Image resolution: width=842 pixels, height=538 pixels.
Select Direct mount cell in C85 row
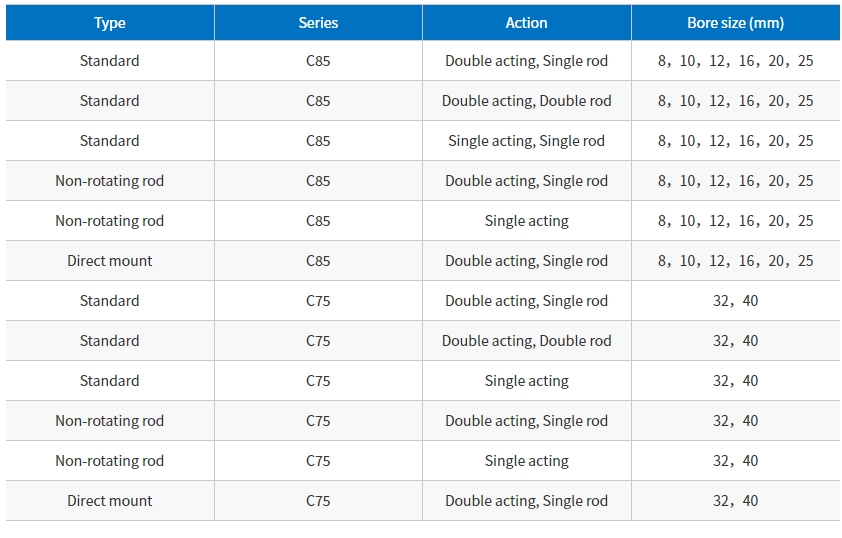pyautogui.click(x=110, y=261)
